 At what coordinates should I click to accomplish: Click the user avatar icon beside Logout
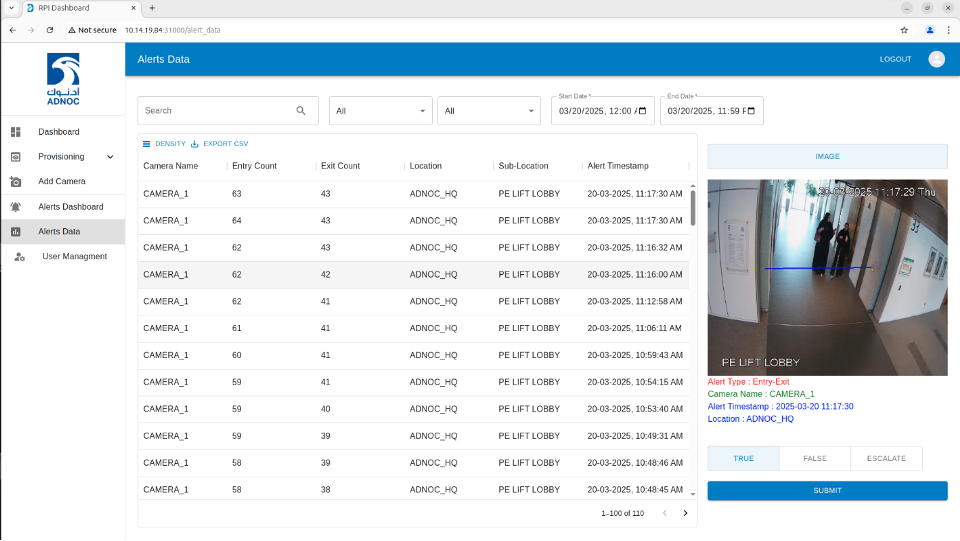[x=936, y=59]
